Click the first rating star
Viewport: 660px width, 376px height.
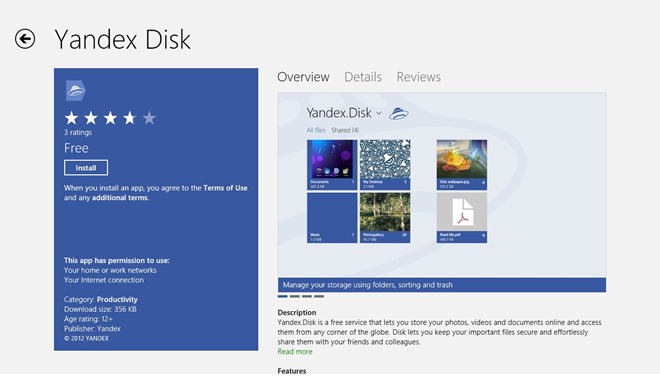tap(72, 118)
